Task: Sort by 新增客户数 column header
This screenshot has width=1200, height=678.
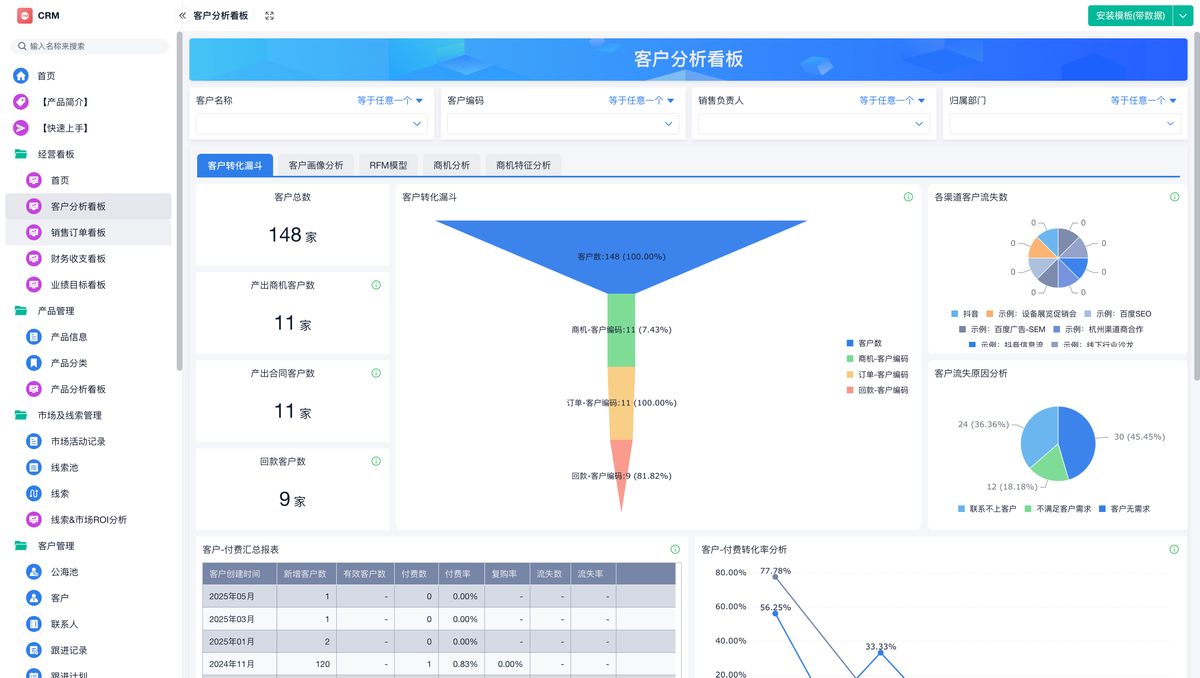Action: 305,574
